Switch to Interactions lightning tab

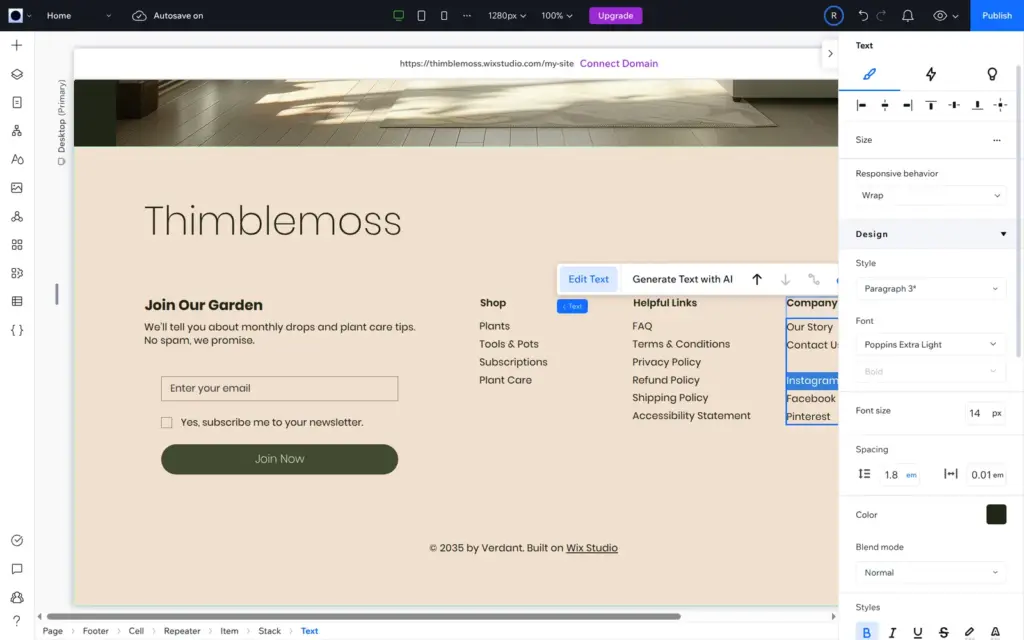pos(931,74)
